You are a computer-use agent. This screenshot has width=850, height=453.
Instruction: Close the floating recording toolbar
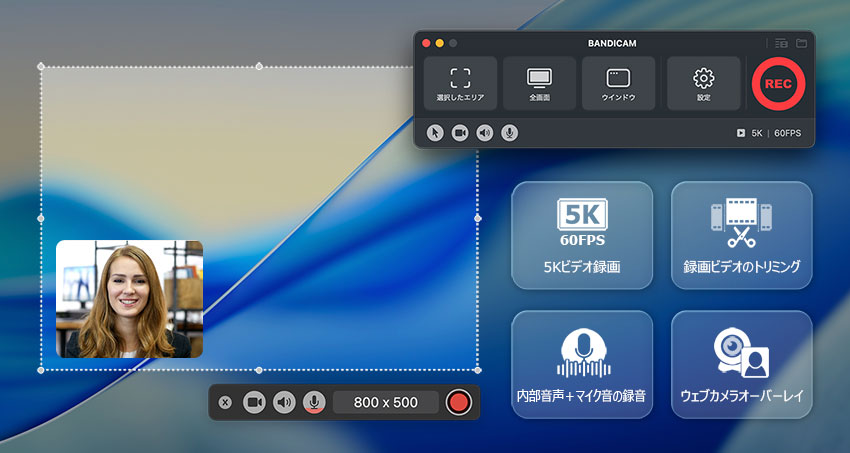[x=225, y=402]
